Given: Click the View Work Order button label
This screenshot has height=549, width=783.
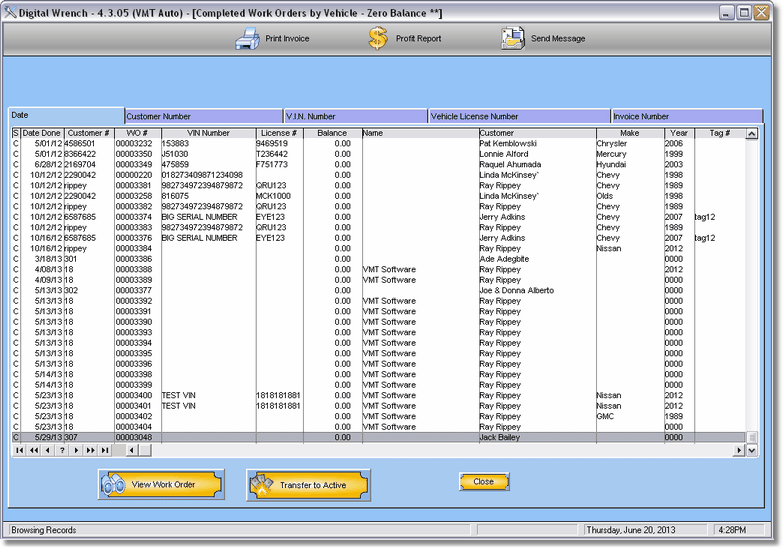Looking at the screenshot, I should tap(163, 485).
